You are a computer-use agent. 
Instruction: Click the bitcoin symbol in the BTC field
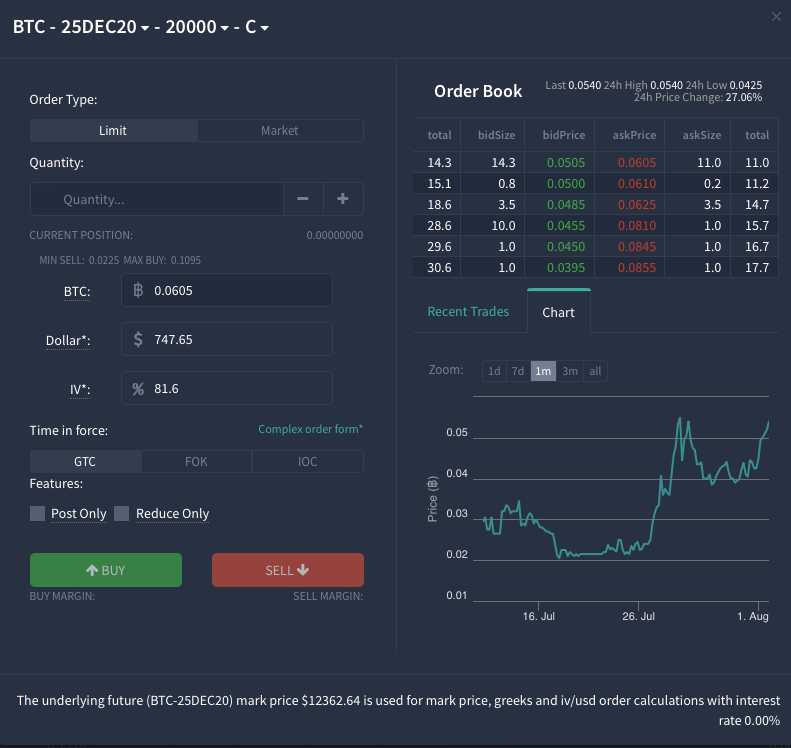(138, 290)
